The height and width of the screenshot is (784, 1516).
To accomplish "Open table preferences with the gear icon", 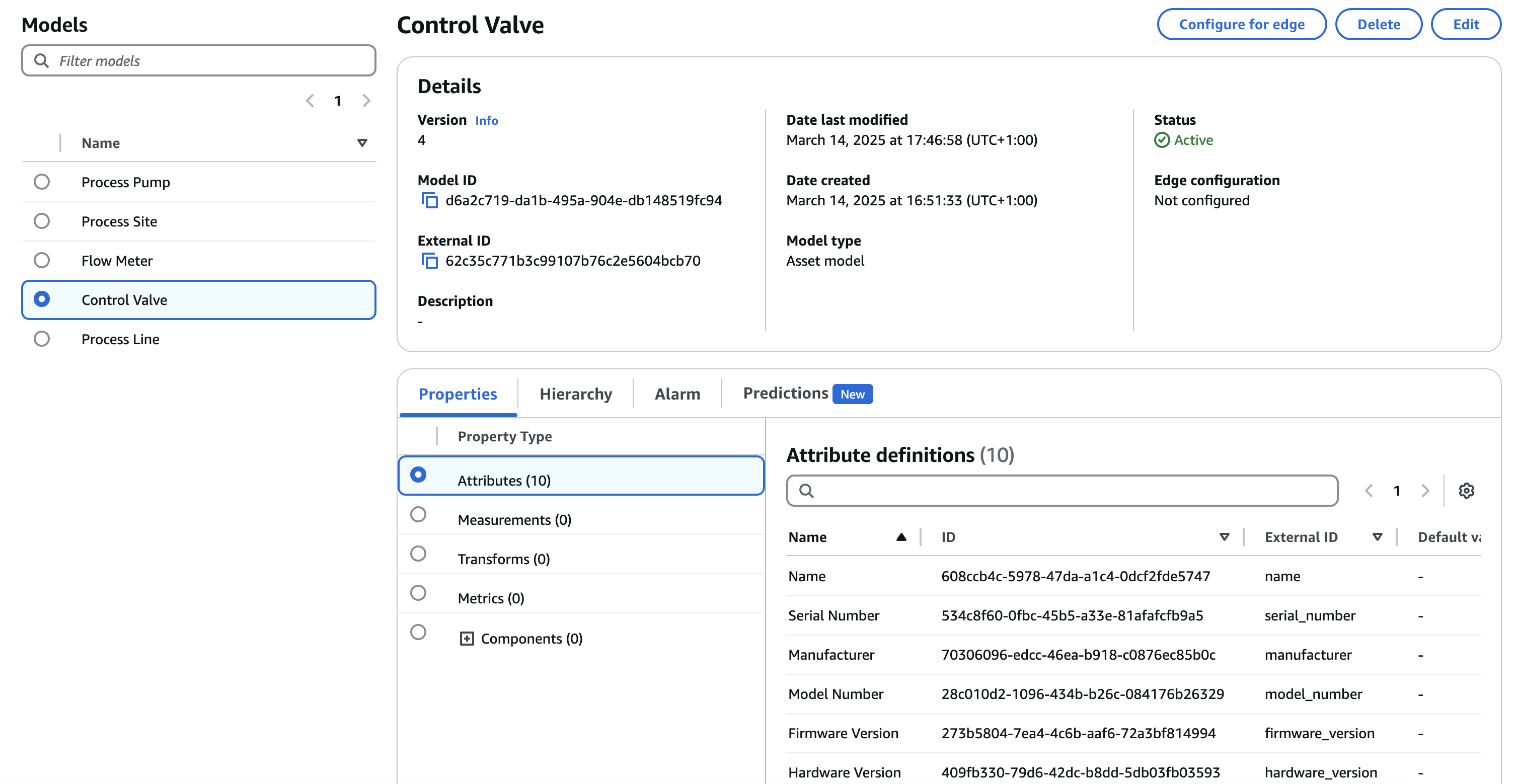I will point(1467,490).
